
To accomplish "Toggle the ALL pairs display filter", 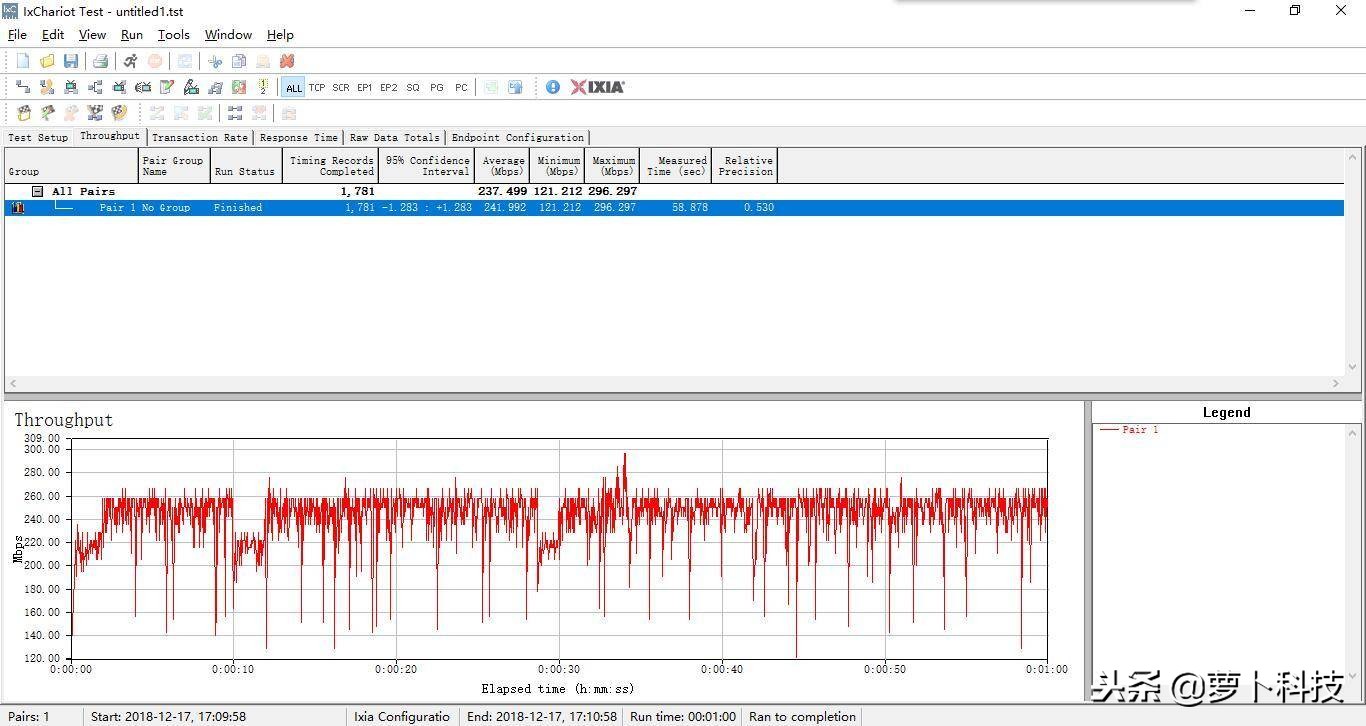I will (x=294, y=87).
